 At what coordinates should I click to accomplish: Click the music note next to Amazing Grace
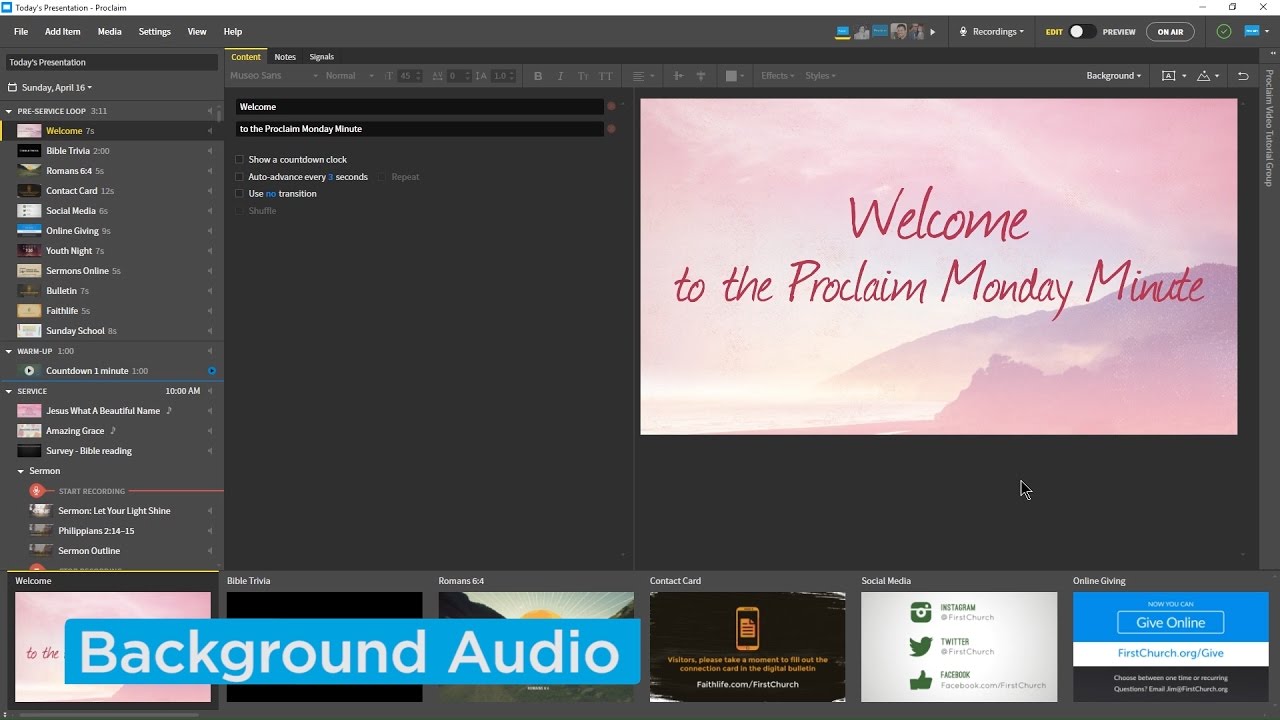pos(113,431)
